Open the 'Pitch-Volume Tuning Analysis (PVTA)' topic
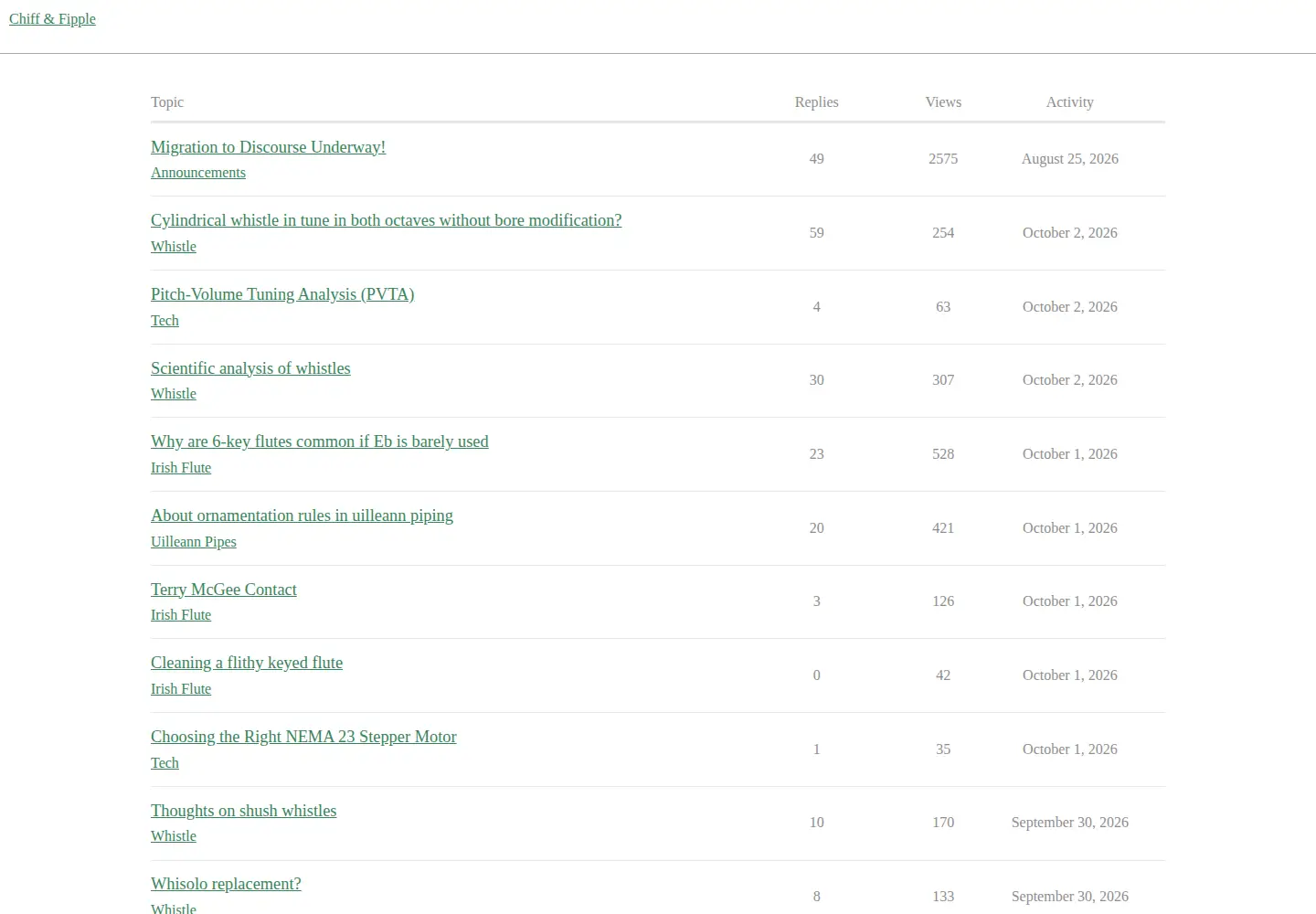 coord(282,294)
